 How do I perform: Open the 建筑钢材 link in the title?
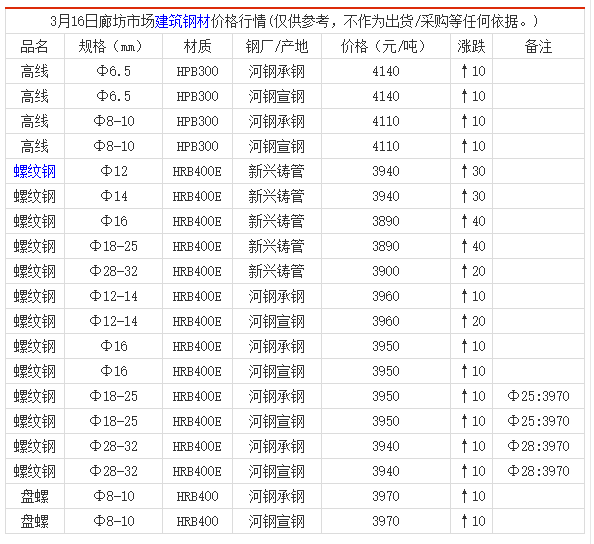(x=183, y=21)
